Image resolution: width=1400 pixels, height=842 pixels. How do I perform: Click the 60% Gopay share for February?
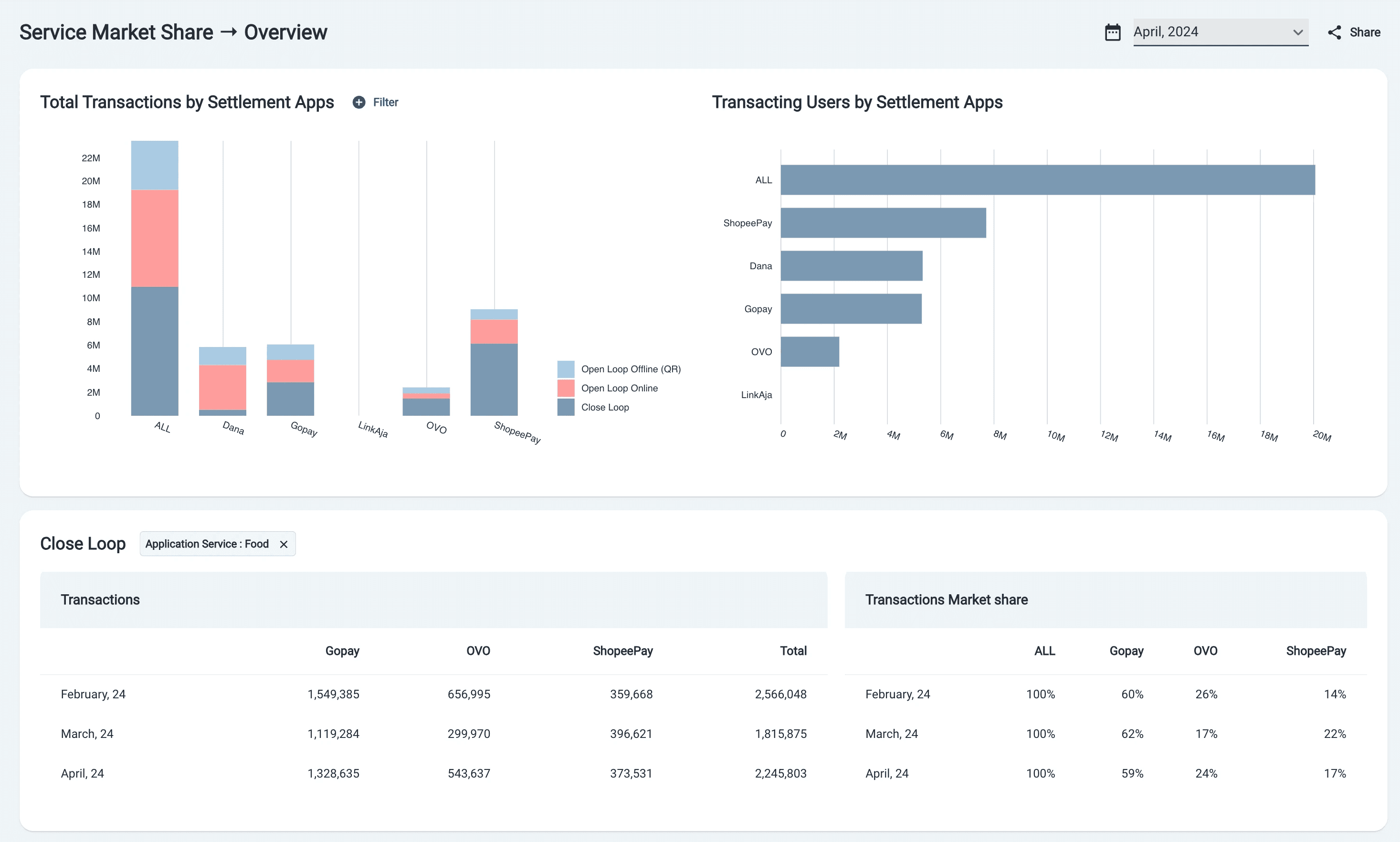[1132, 694]
